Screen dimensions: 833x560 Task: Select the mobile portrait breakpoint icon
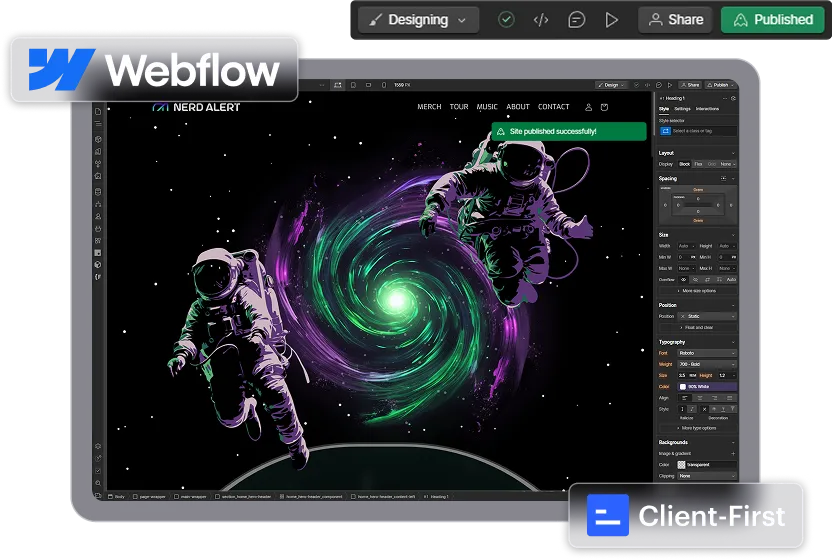[x=384, y=85]
